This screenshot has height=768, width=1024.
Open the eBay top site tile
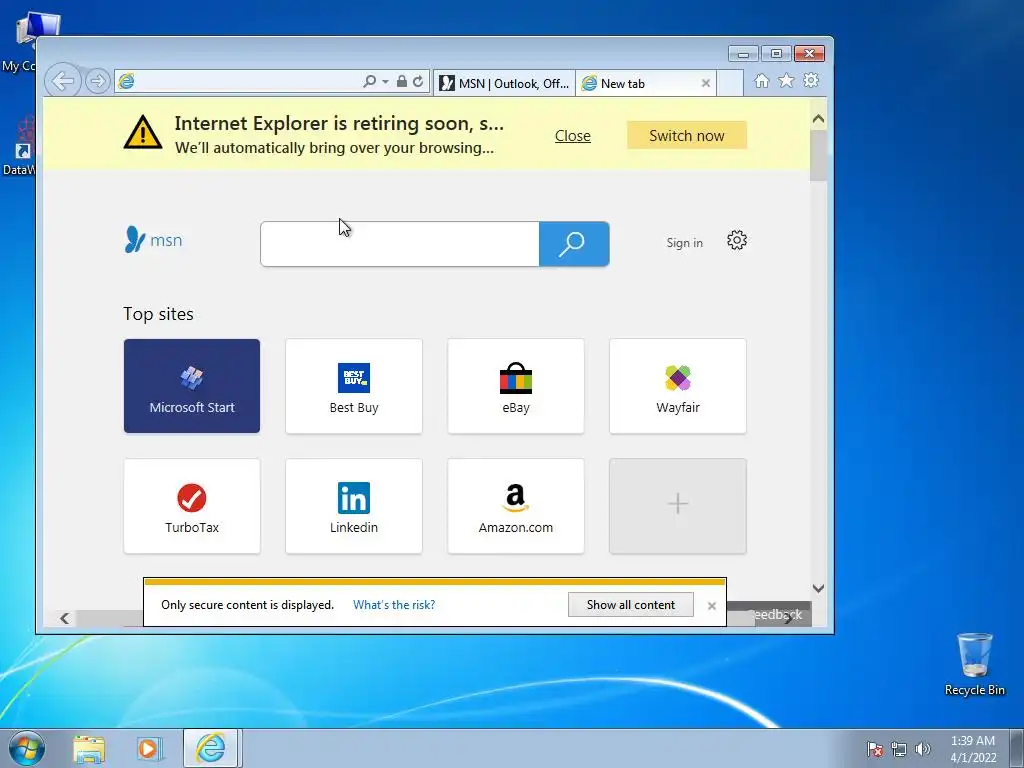(x=516, y=386)
